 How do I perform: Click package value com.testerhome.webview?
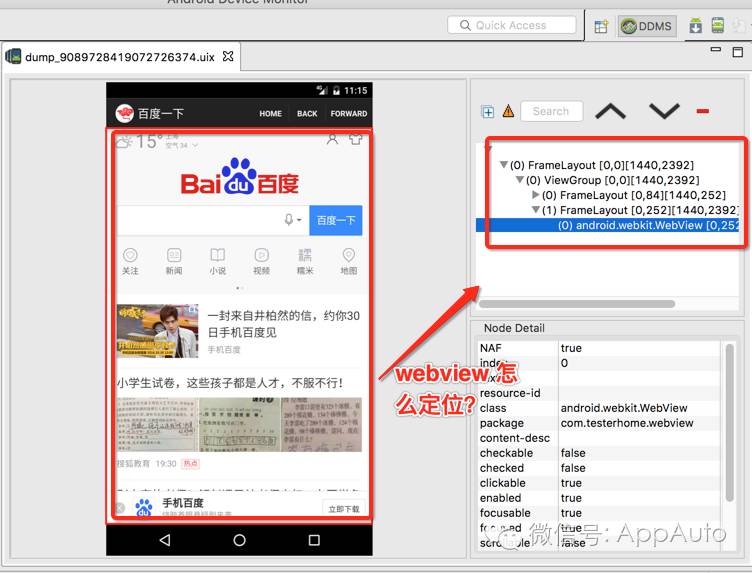[627, 423]
